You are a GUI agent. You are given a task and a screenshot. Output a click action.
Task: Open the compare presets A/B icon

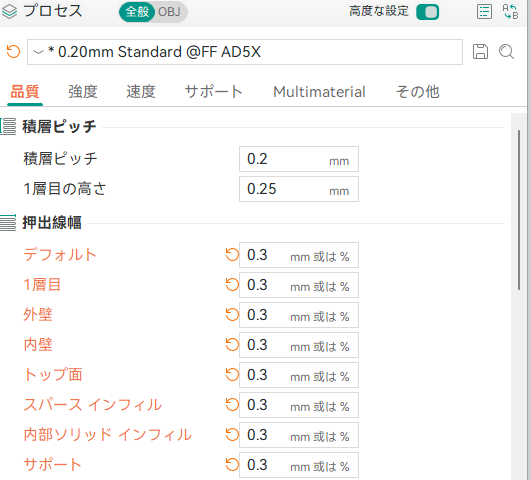pos(510,12)
